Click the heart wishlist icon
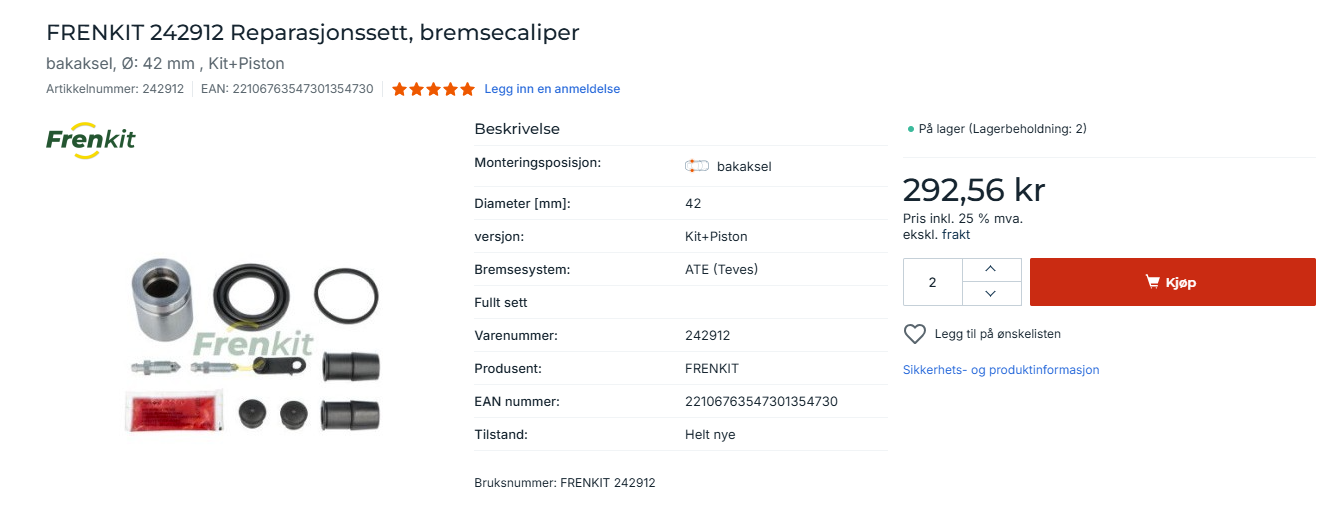1334x523 pixels. (x=914, y=334)
